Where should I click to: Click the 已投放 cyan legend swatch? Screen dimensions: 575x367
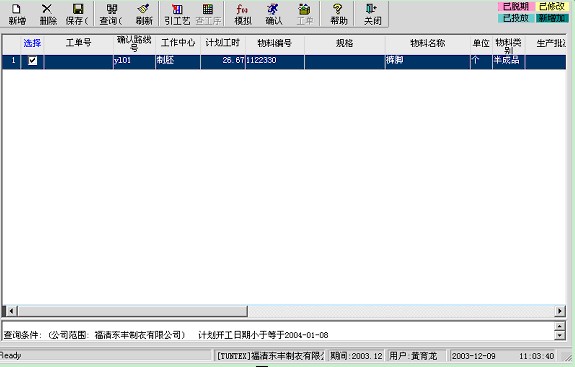coord(515,18)
